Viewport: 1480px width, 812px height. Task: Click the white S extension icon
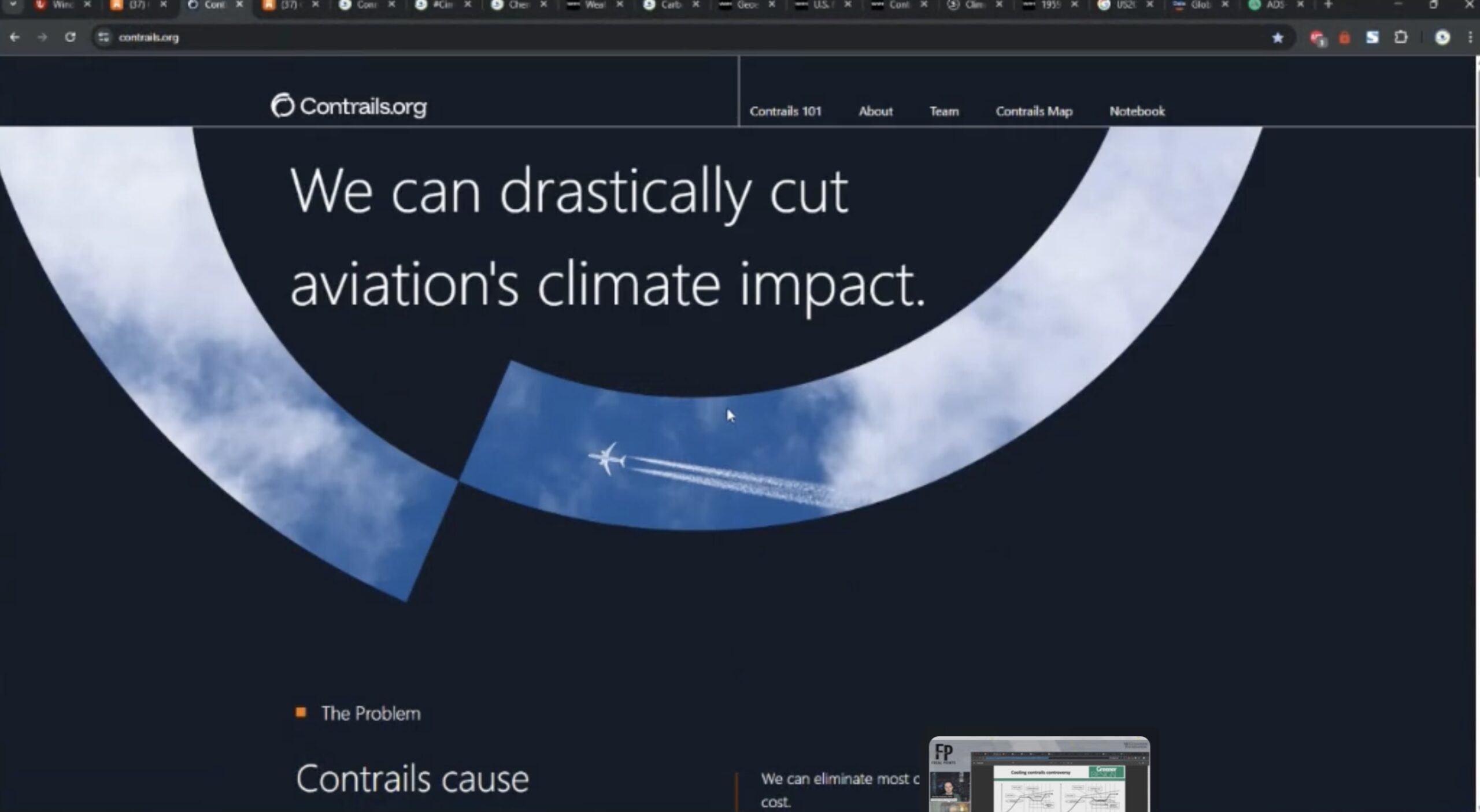coord(1372,38)
